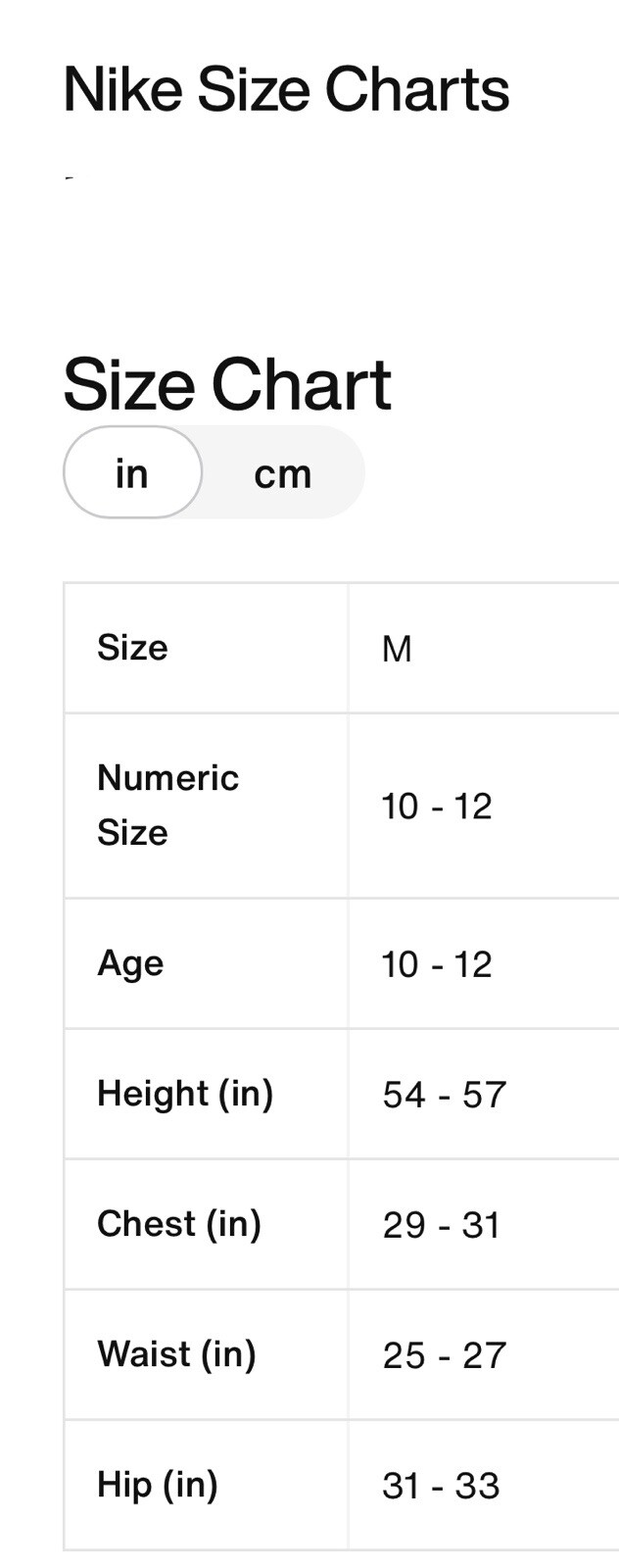Screen dimensions: 619x1568
Task: Click the 'Size Chart' heading
Action: (227, 384)
